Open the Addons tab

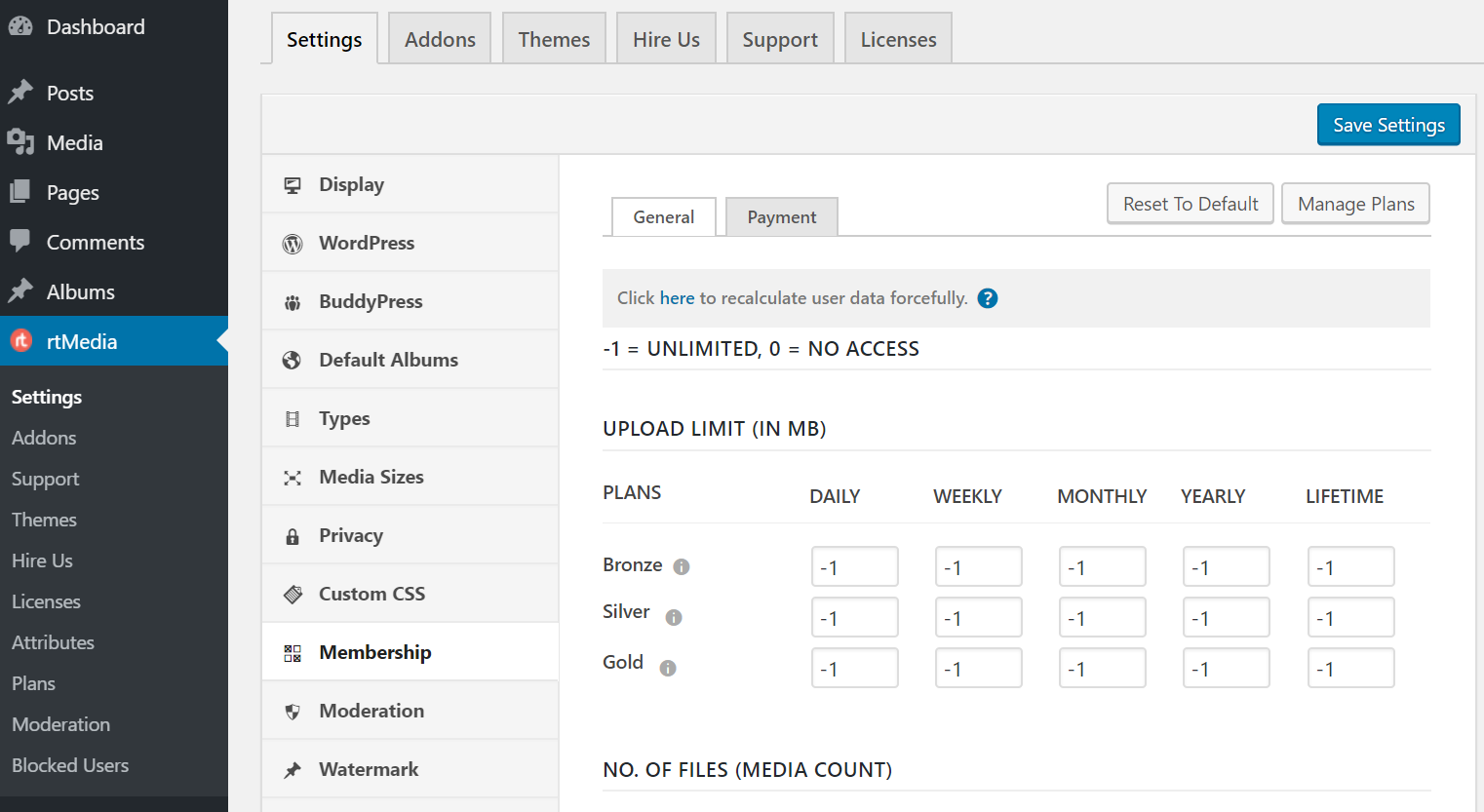pyautogui.click(x=439, y=38)
